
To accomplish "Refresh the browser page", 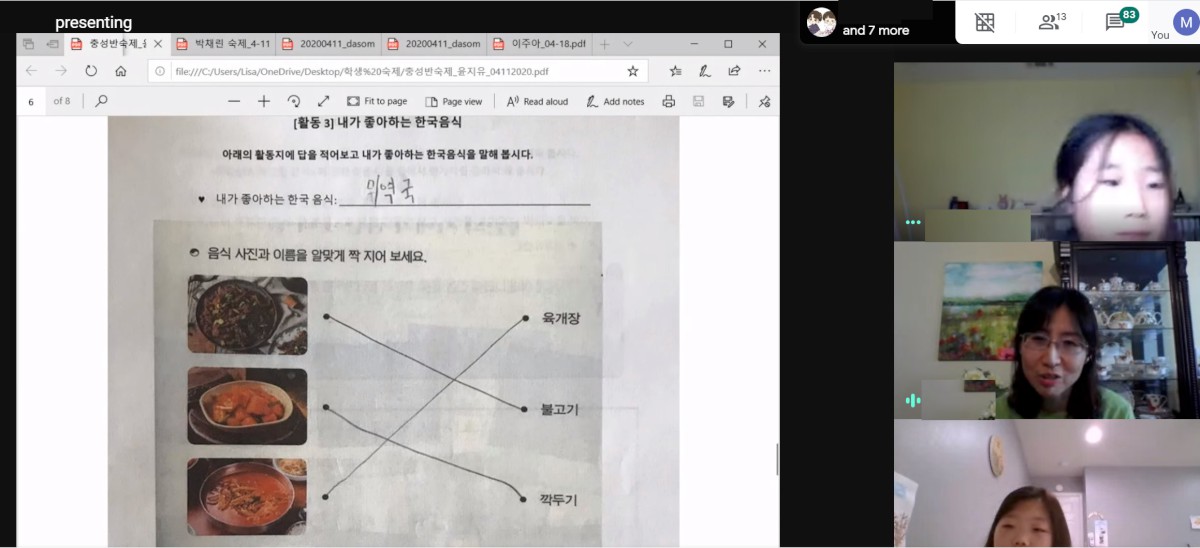I will (x=91, y=71).
